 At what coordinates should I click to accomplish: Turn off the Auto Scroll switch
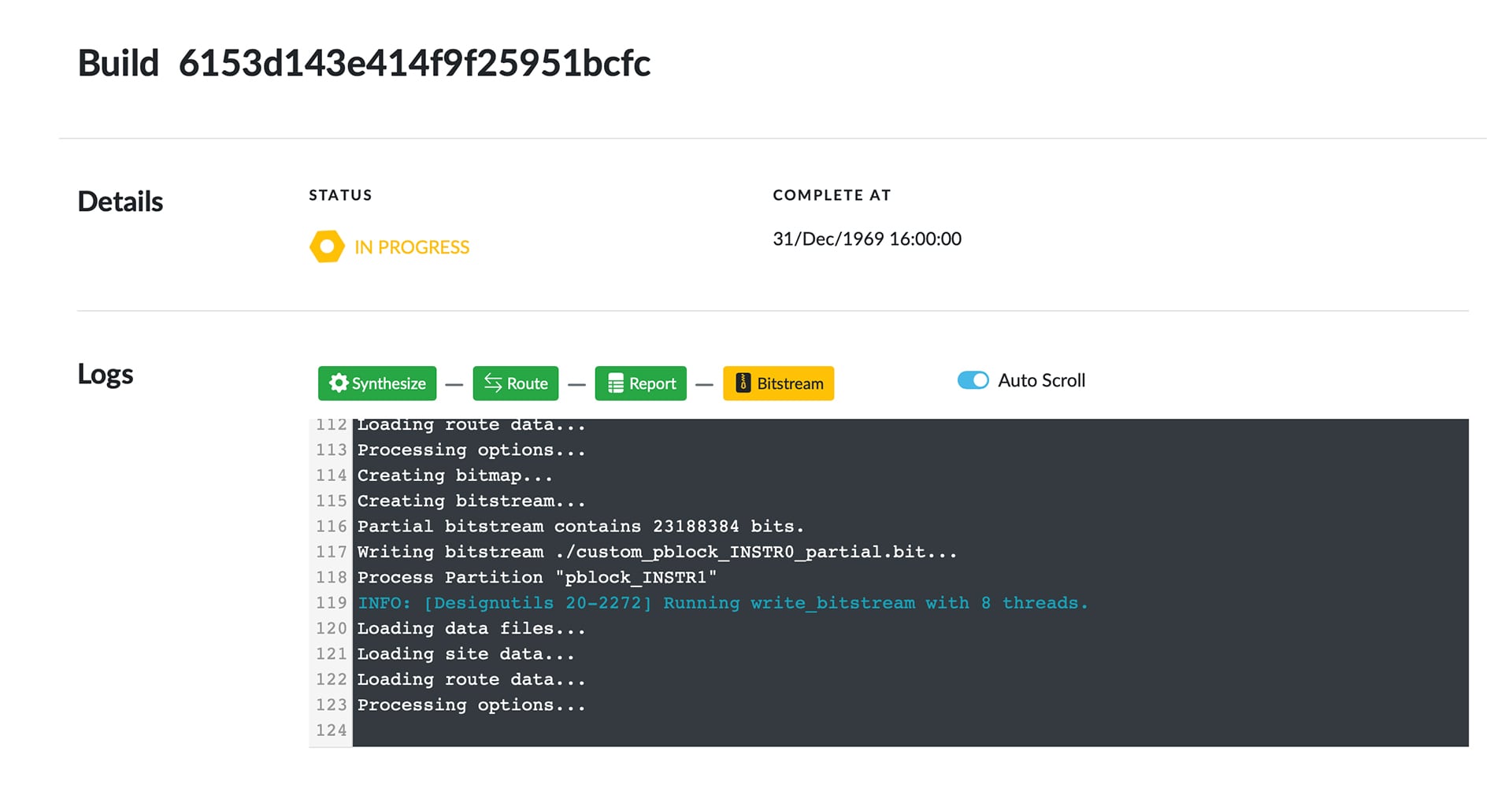coord(973,380)
